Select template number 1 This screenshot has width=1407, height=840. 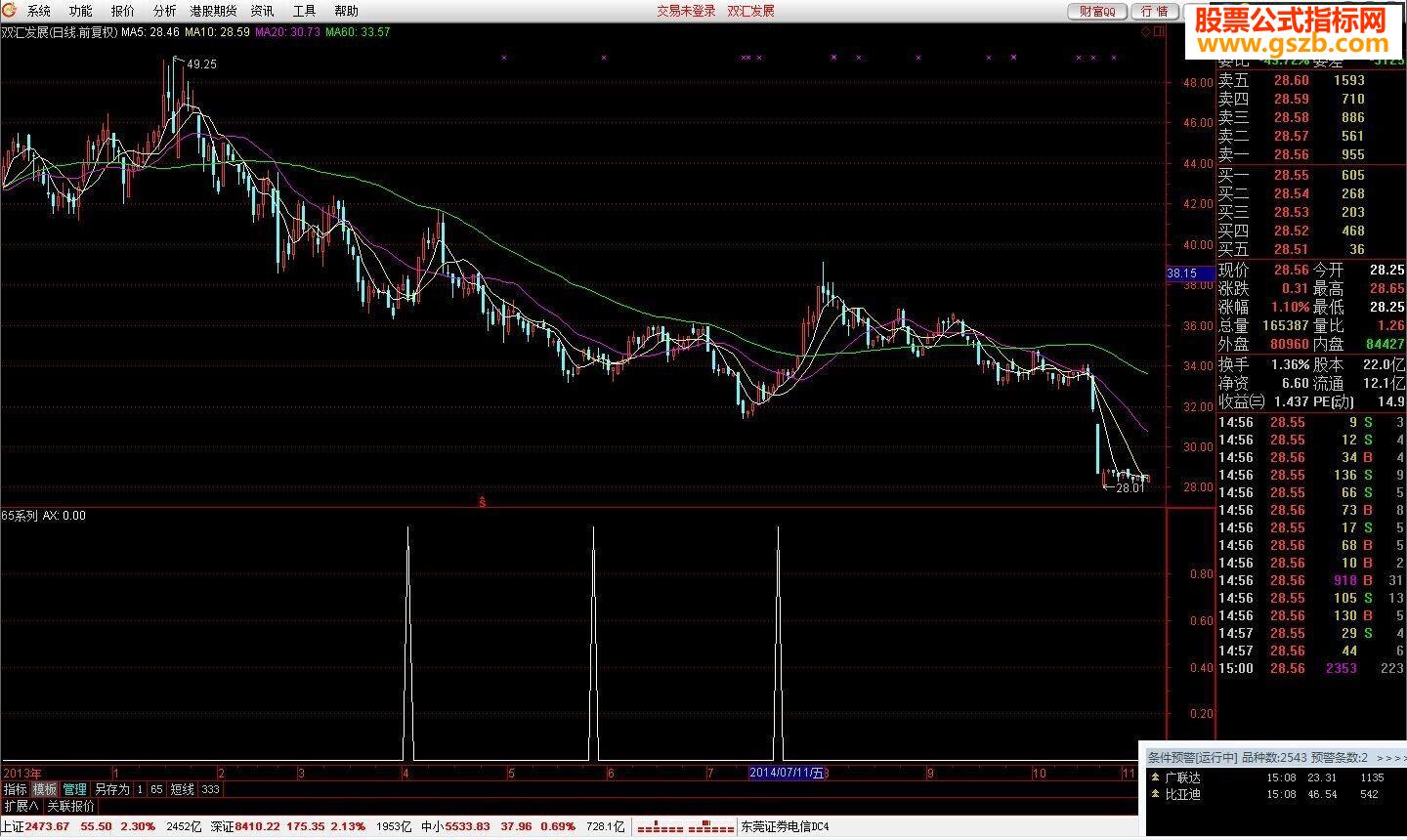140,789
